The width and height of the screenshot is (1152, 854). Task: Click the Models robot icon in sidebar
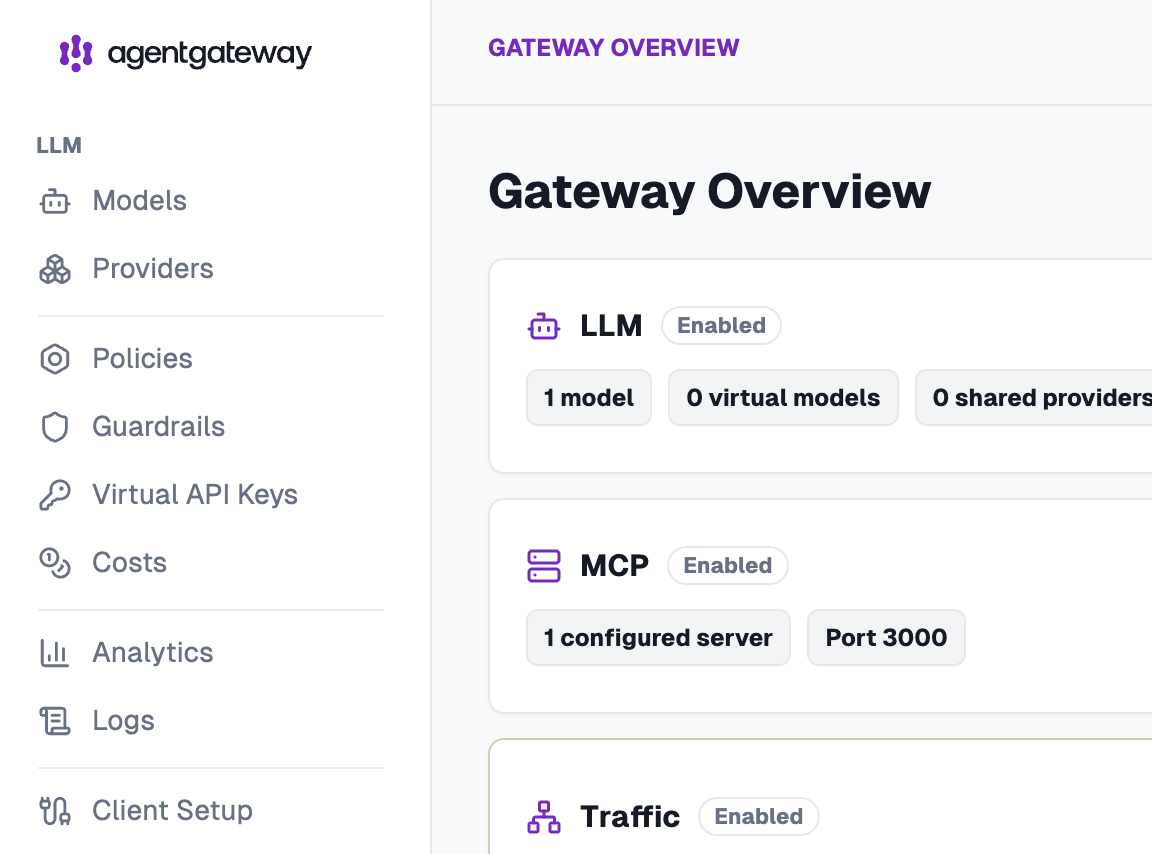tap(55, 201)
